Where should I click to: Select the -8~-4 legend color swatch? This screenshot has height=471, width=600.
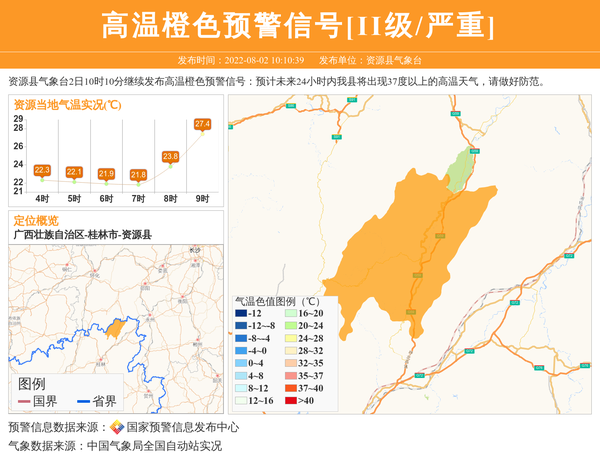coord(241,338)
